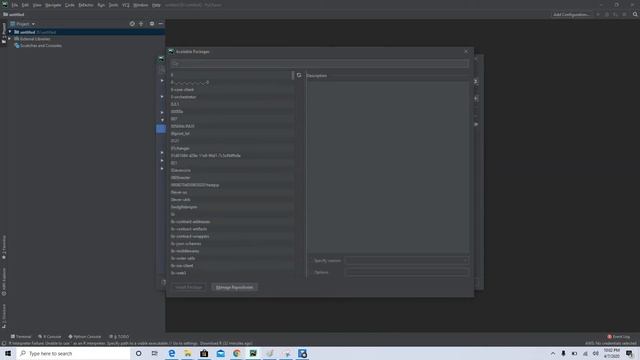Viewport: 640px width, 360px height.
Task: Reload the available packages list
Action: (x=299, y=76)
